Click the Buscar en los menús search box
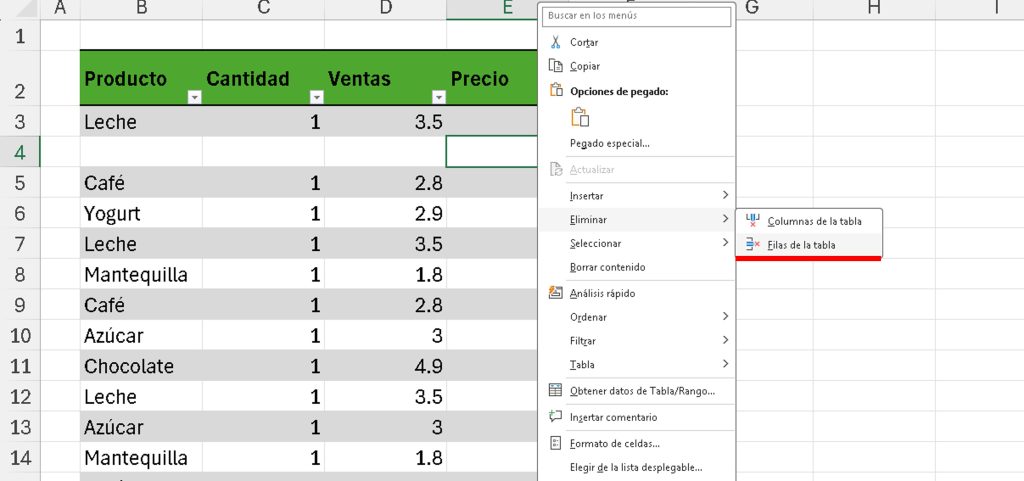The width and height of the screenshot is (1024, 481). click(x=637, y=16)
